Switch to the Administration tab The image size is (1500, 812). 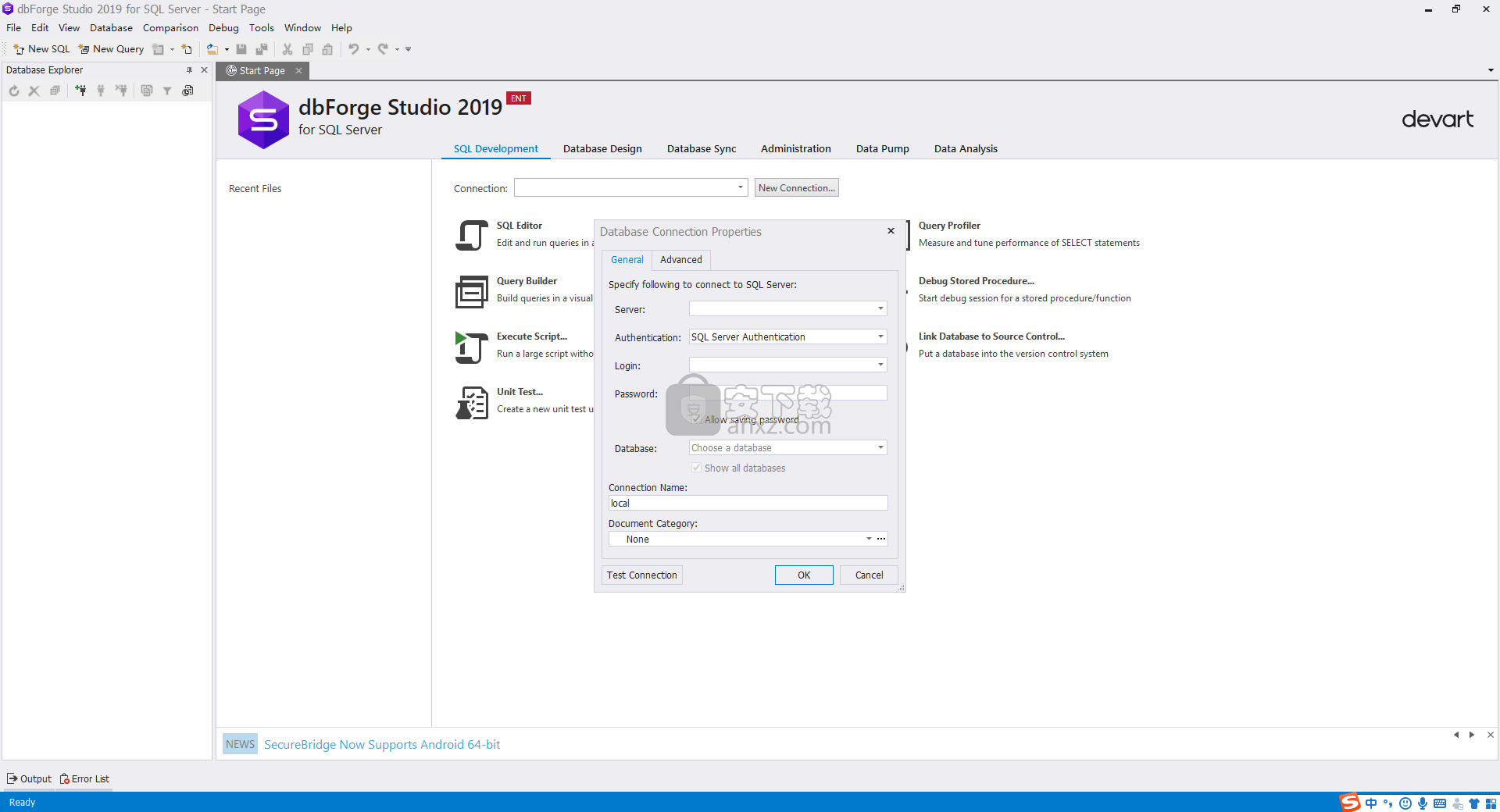pos(796,148)
